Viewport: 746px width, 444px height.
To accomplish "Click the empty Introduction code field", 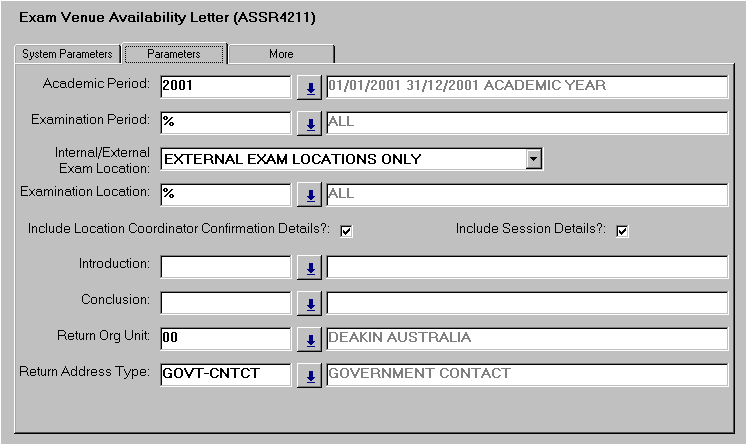I will (x=224, y=267).
